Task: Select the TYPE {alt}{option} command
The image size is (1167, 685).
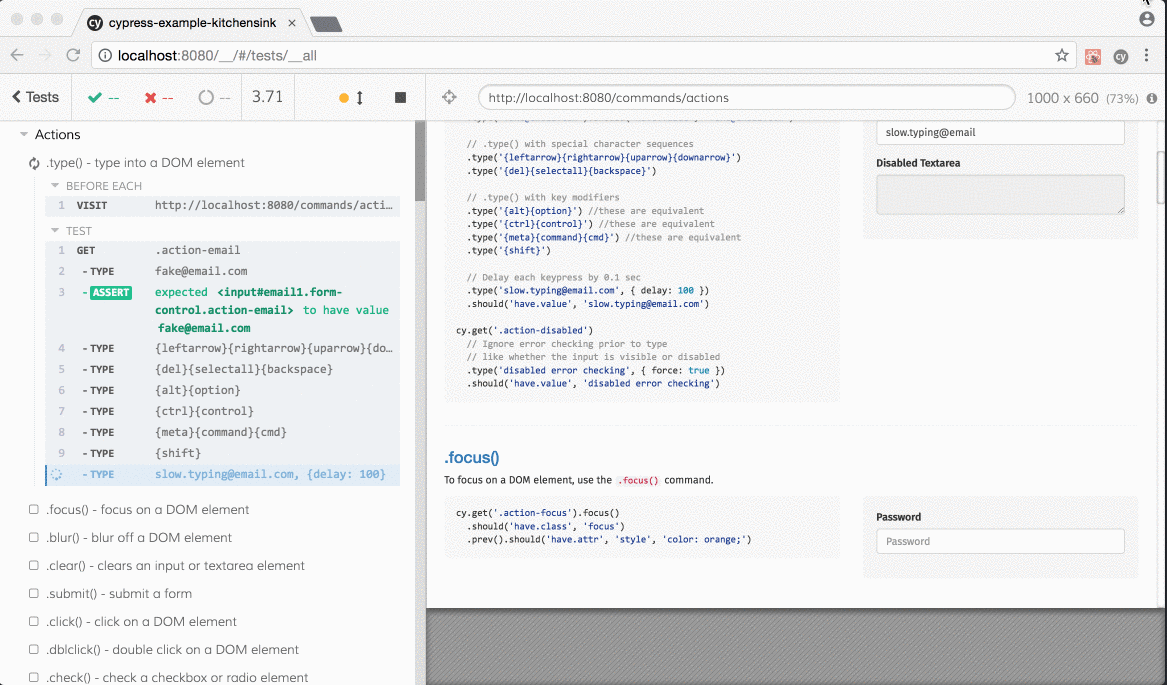Action: coord(223,390)
